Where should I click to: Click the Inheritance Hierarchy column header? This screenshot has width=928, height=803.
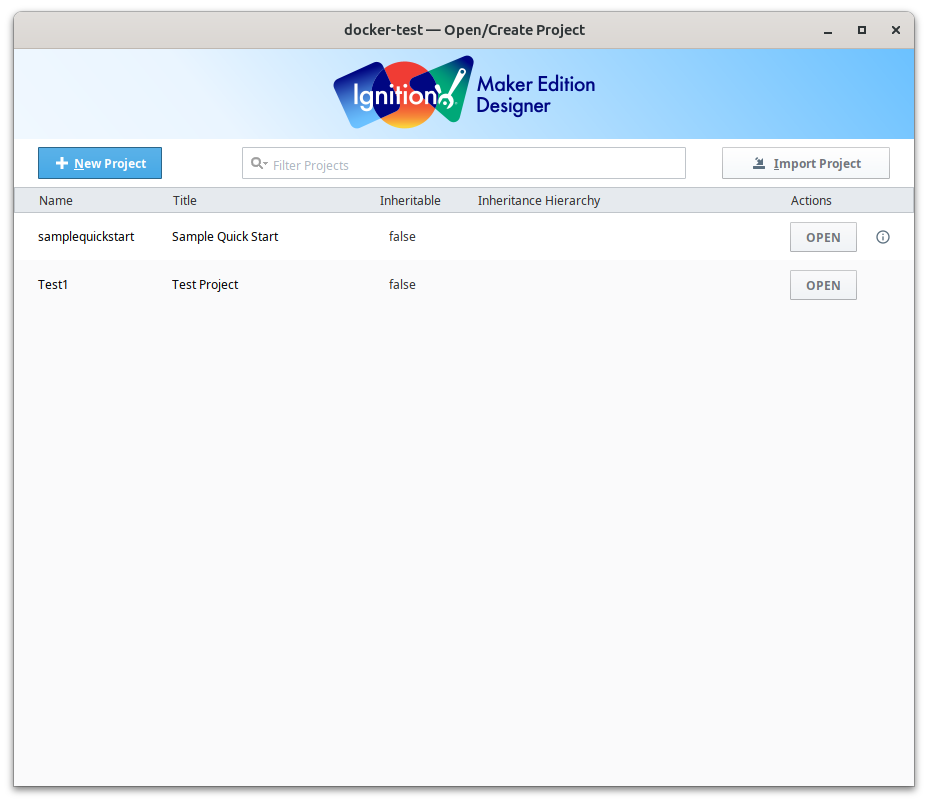click(x=539, y=200)
